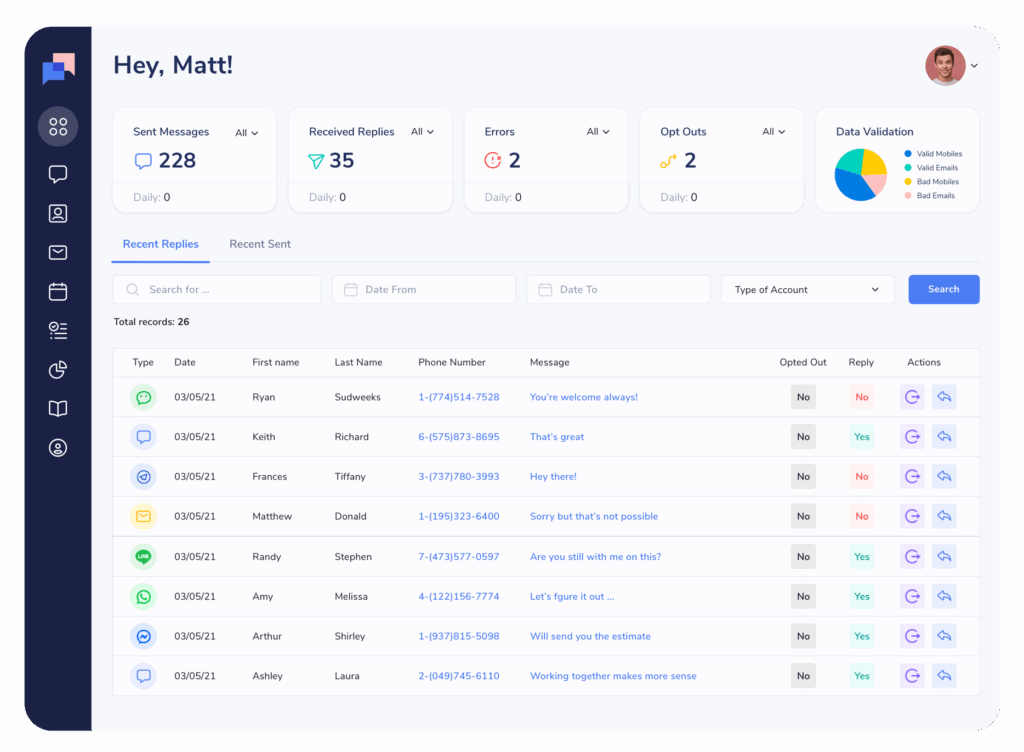
Task: Open the pie chart reports icon in sidebar
Action: pos(58,370)
